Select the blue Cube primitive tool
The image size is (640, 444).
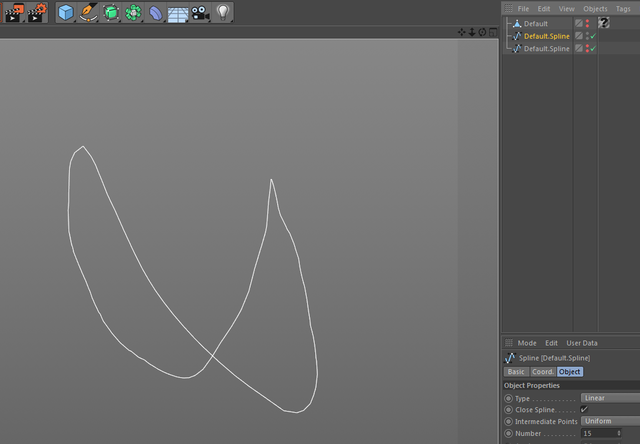click(66, 13)
